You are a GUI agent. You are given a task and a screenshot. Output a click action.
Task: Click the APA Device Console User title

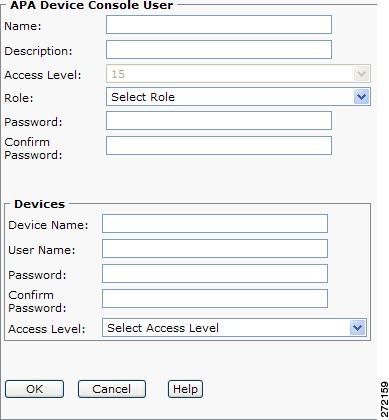click(x=92, y=5)
